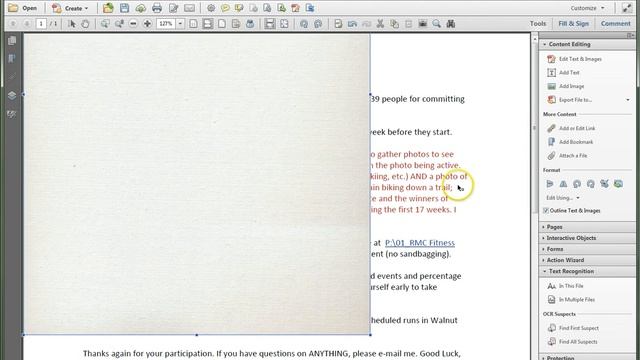The image size is (640, 360).
Task: Click Add Text tool
Action: click(x=563, y=73)
